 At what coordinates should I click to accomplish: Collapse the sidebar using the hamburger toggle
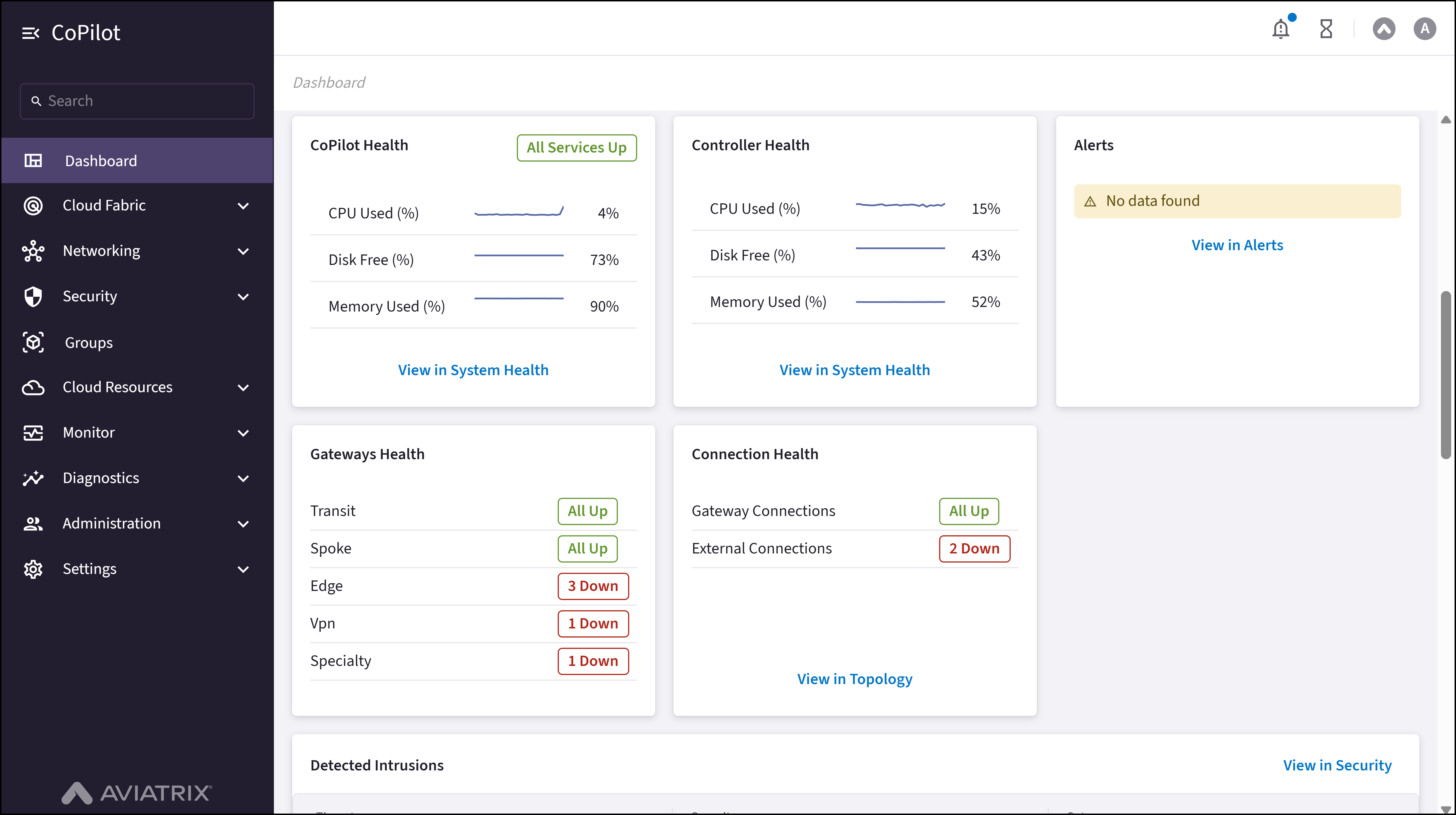[31, 32]
